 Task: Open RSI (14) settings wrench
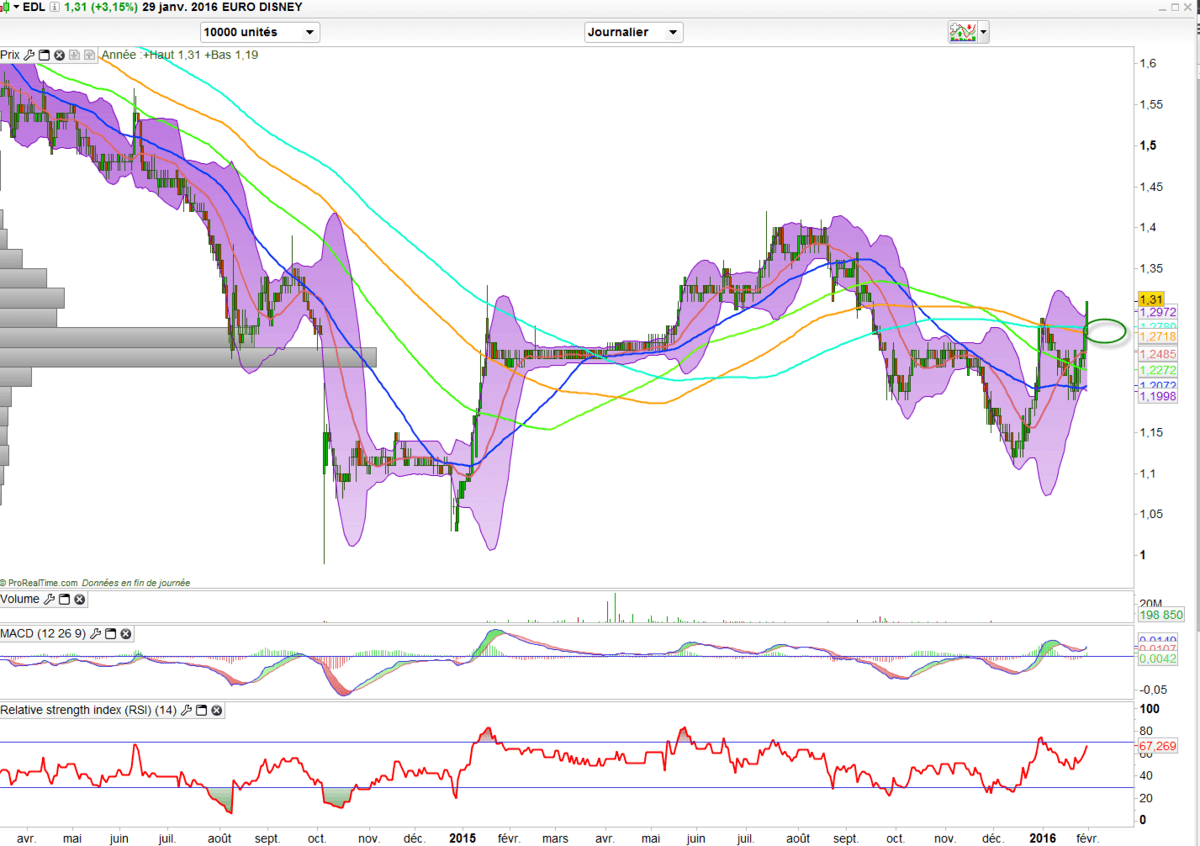pos(186,711)
